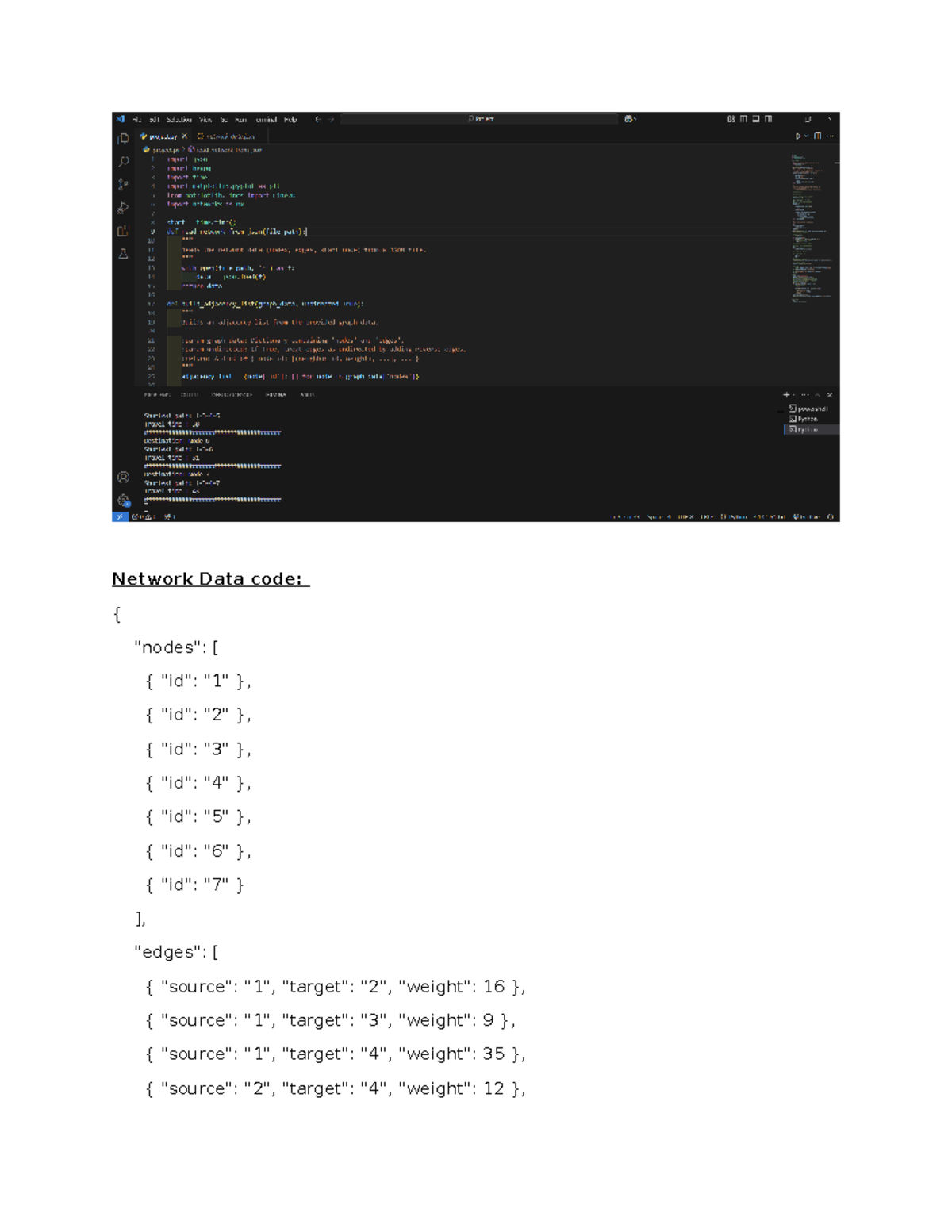
Task: Open the Edit menu
Action: click(154, 119)
